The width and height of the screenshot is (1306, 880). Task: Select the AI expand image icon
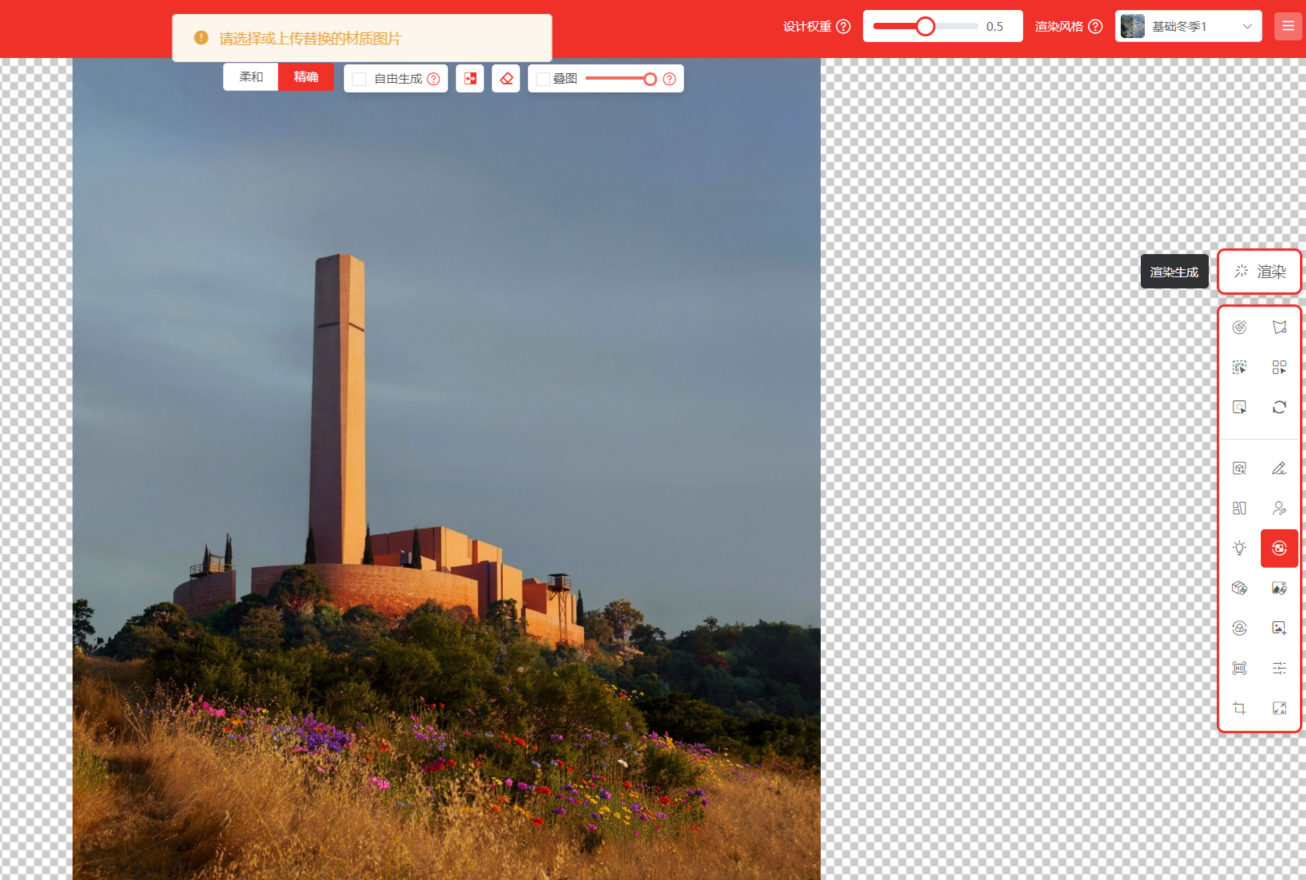pos(1279,708)
